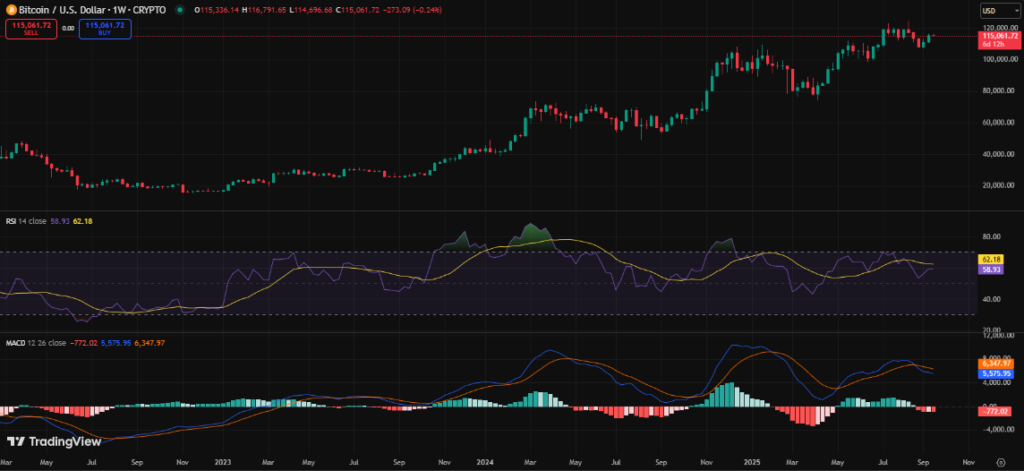The height and width of the screenshot is (471, 1024).
Task: Click the −772.02 histogram value in MACD legend
Action: pos(84,342)
